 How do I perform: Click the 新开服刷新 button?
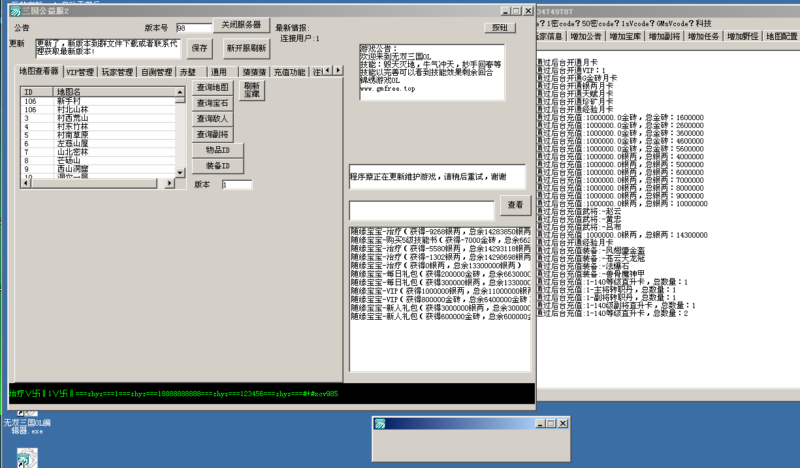coord(246,47)
